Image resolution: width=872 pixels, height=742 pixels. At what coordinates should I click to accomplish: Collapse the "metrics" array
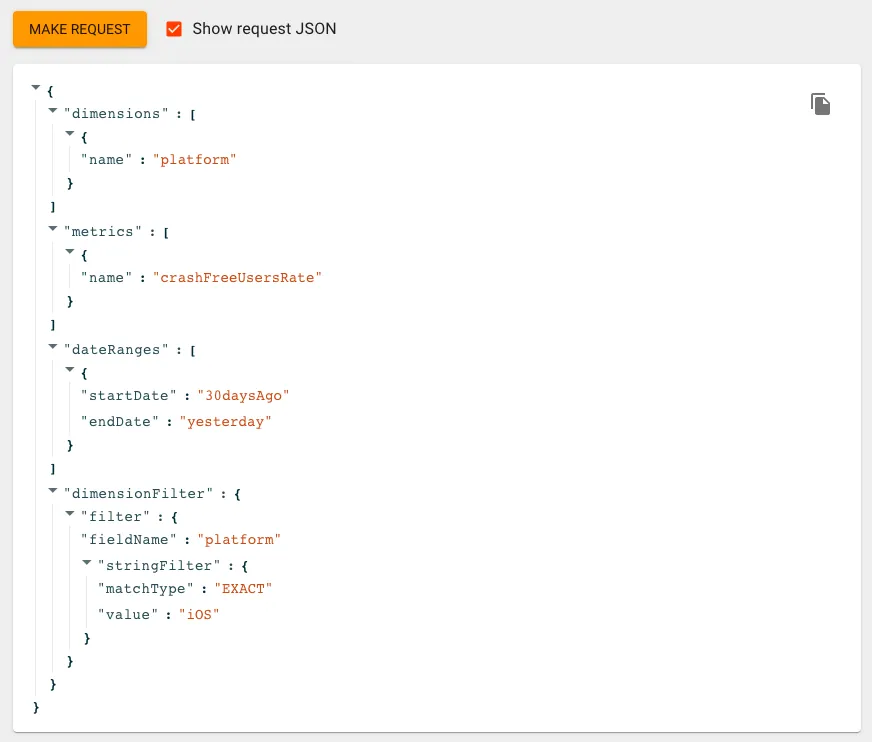(54, 230)
